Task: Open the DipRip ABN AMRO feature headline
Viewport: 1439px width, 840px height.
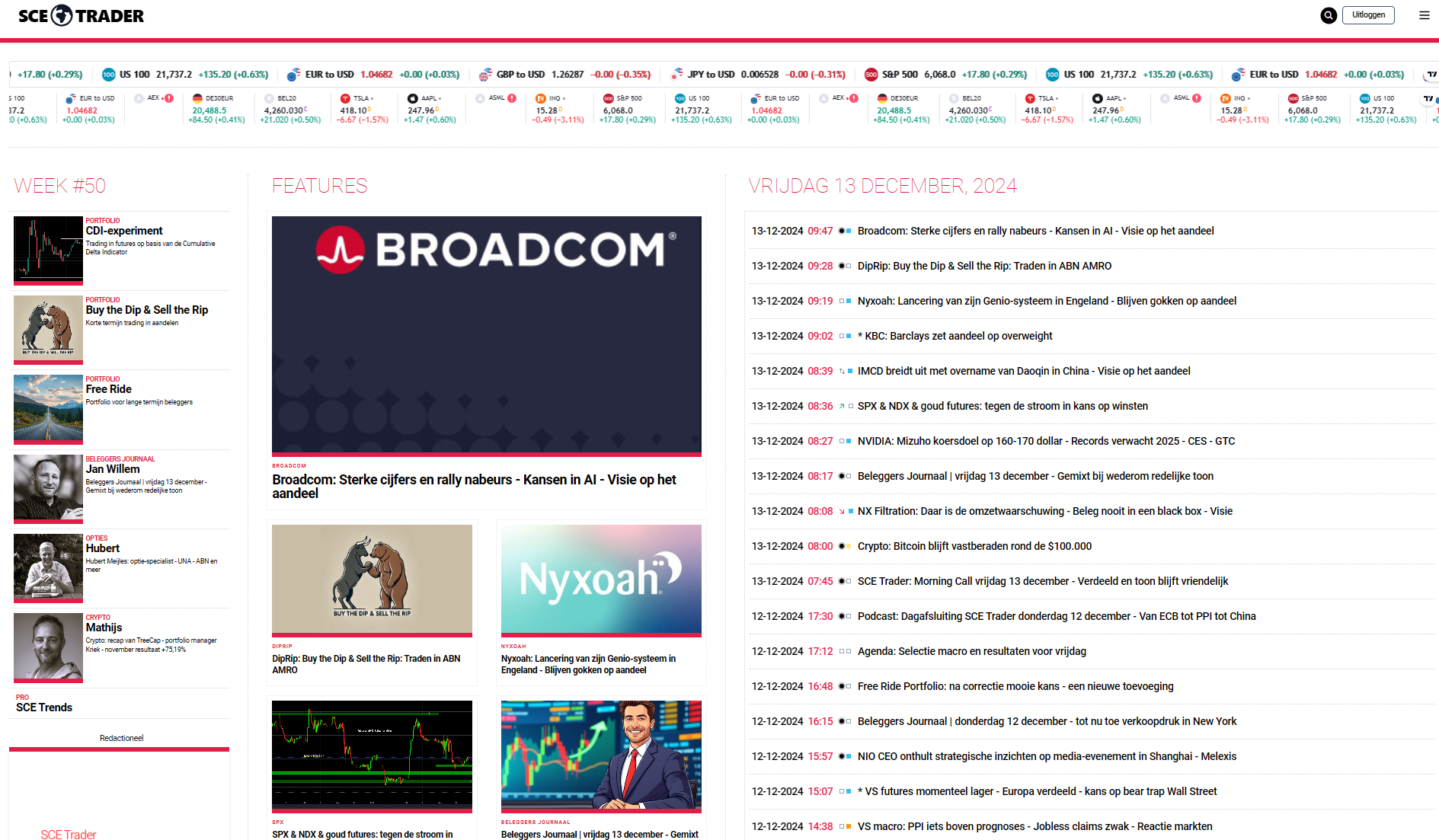Action: pyautogui.click(x=366, y=664)
